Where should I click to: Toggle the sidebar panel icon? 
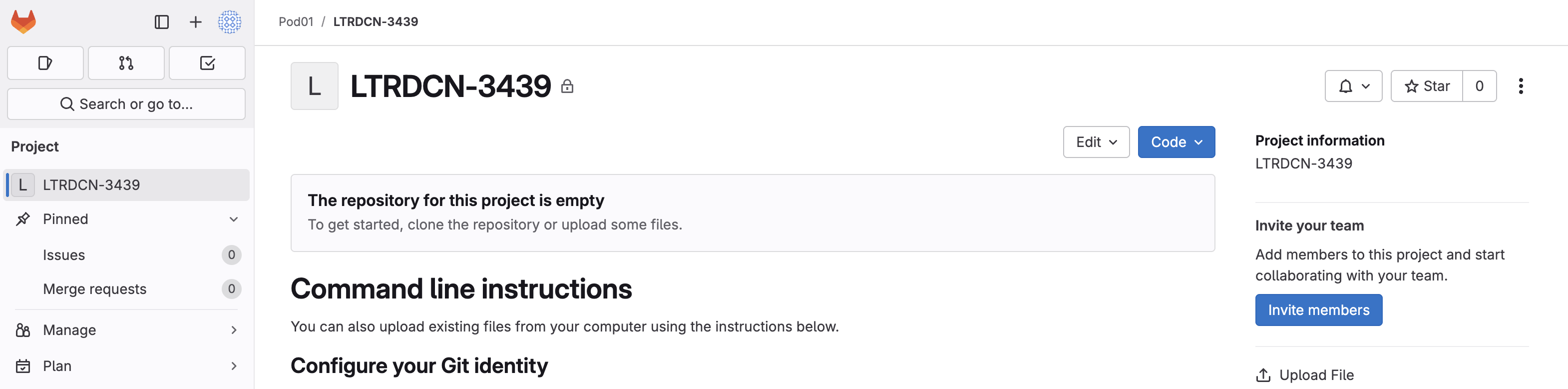click(x=161, y=22)
